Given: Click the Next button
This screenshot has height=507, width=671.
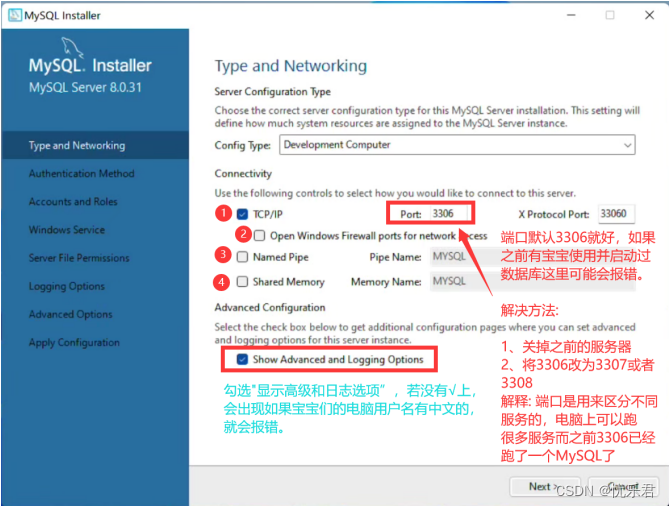Looking at the screenshot, I should 545,487.
